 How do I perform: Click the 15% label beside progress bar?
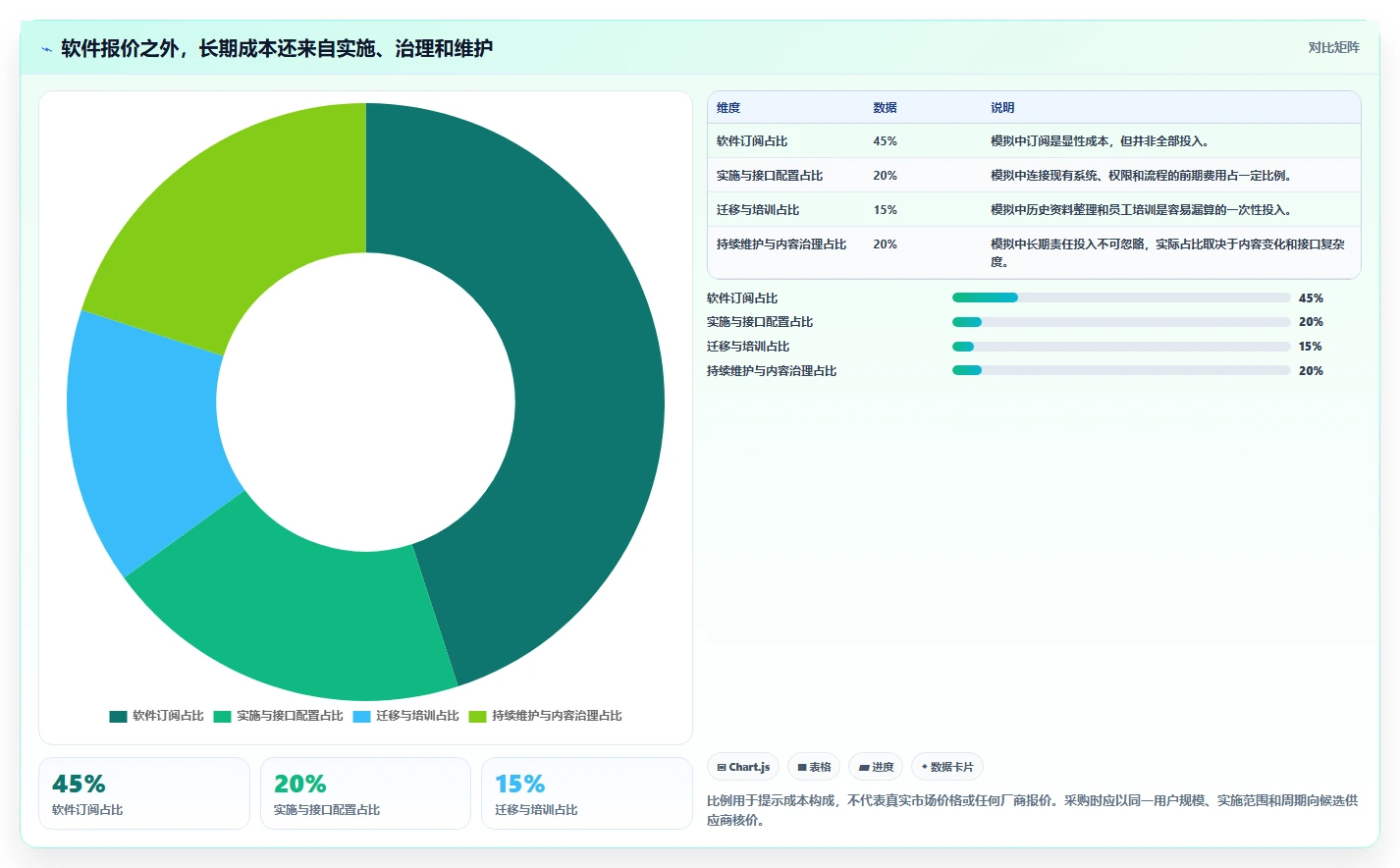tap(1311, 347)
